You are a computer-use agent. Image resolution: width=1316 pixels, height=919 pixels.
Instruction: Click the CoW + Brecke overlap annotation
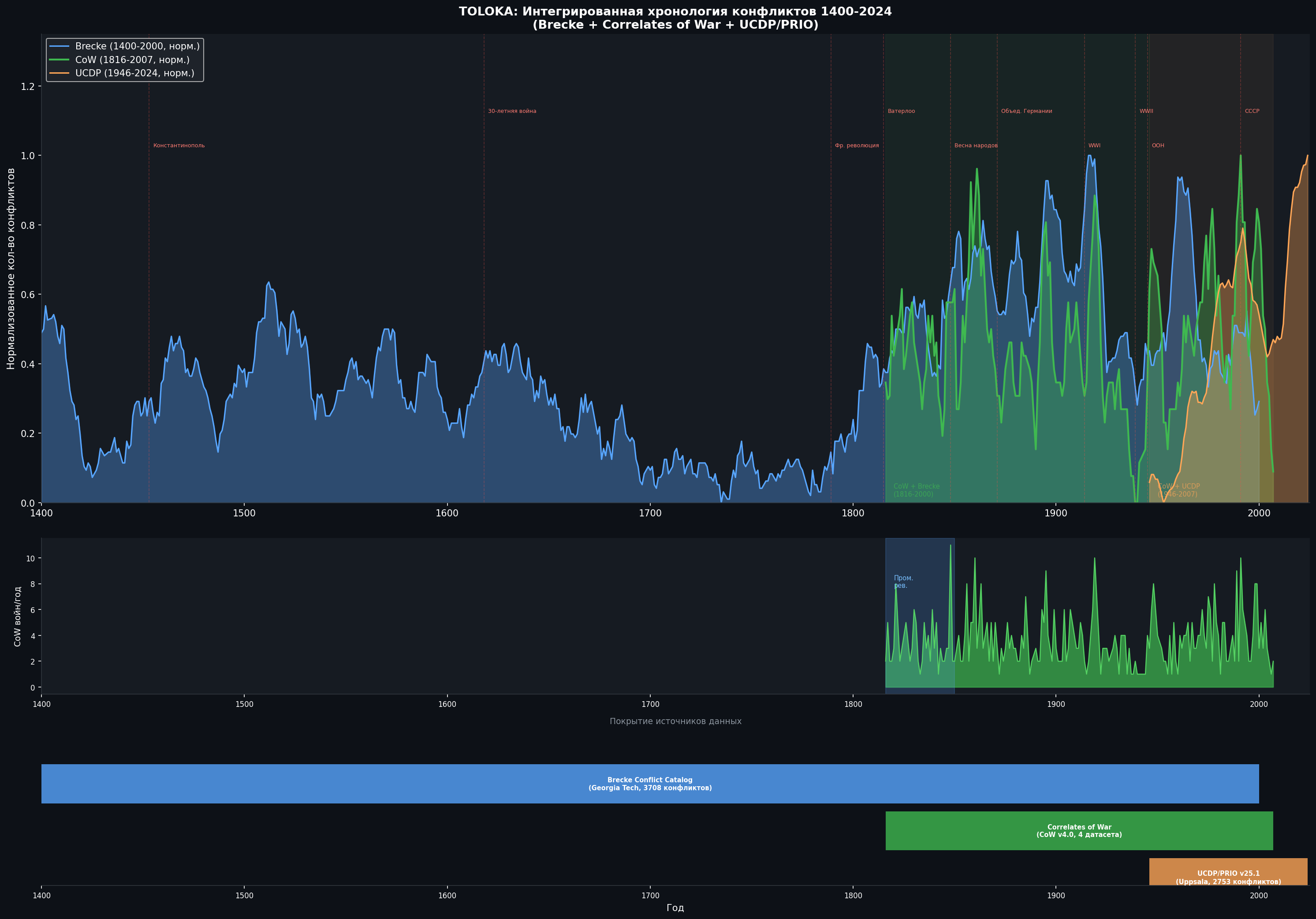[x=916, y=490]
